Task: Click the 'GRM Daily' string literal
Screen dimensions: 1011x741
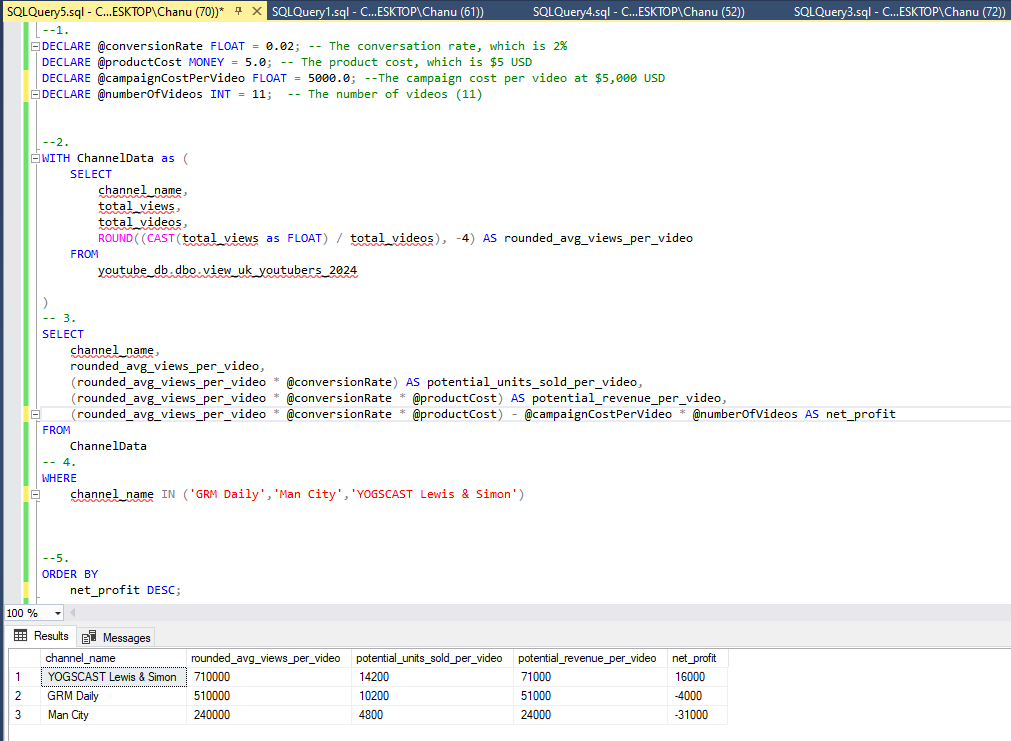Action: tap(227, 494)
